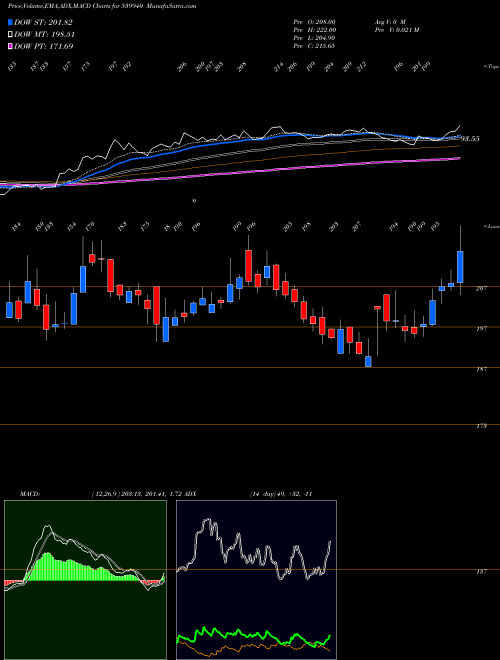Click the white DOW MT legend swatch
Screen dimensions: 500x660
10,35
